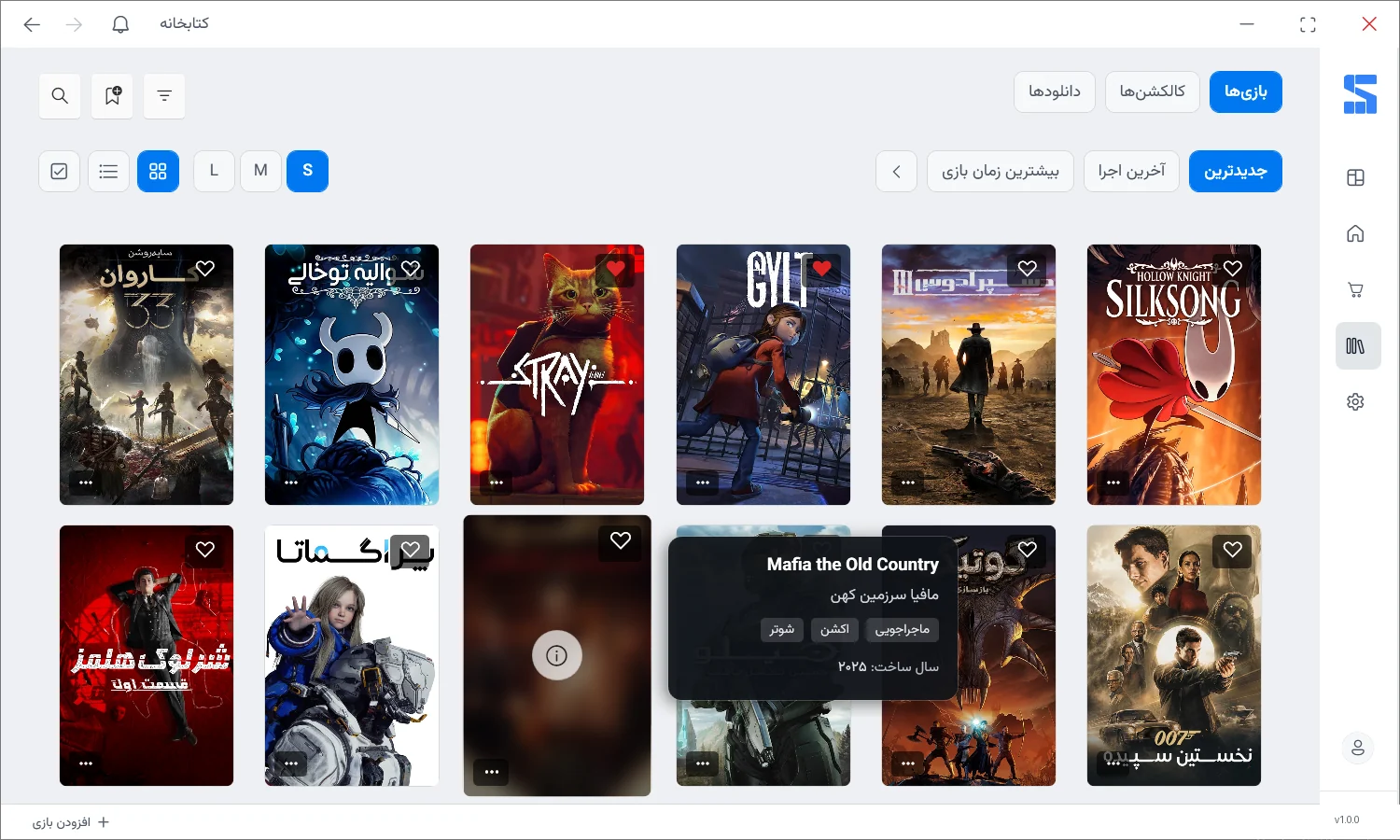Enable multi-select checkbox mode
This screenshot has height=840, width=1400.
pyautogui.click(x=59, y=172)
